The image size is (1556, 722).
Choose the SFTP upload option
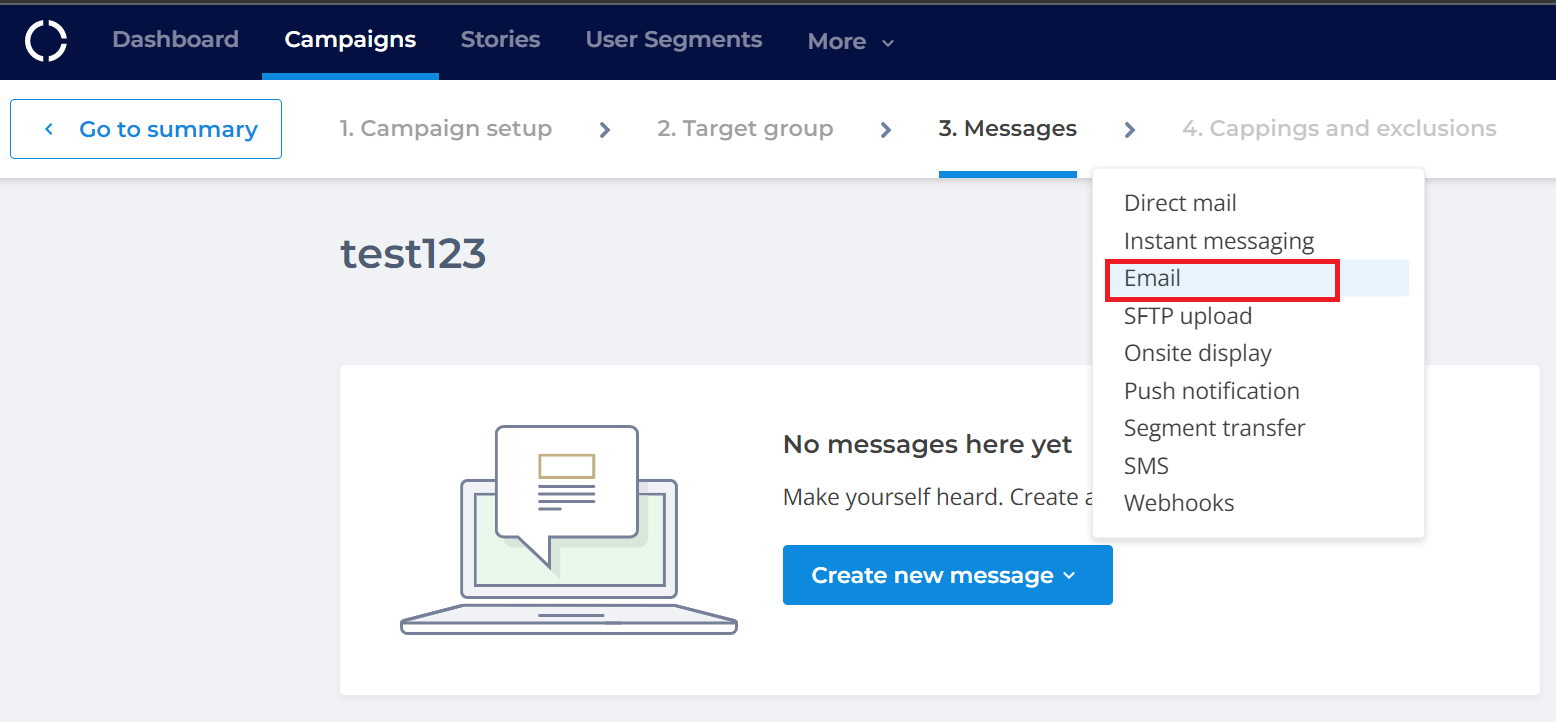(x=1187, y=316)
